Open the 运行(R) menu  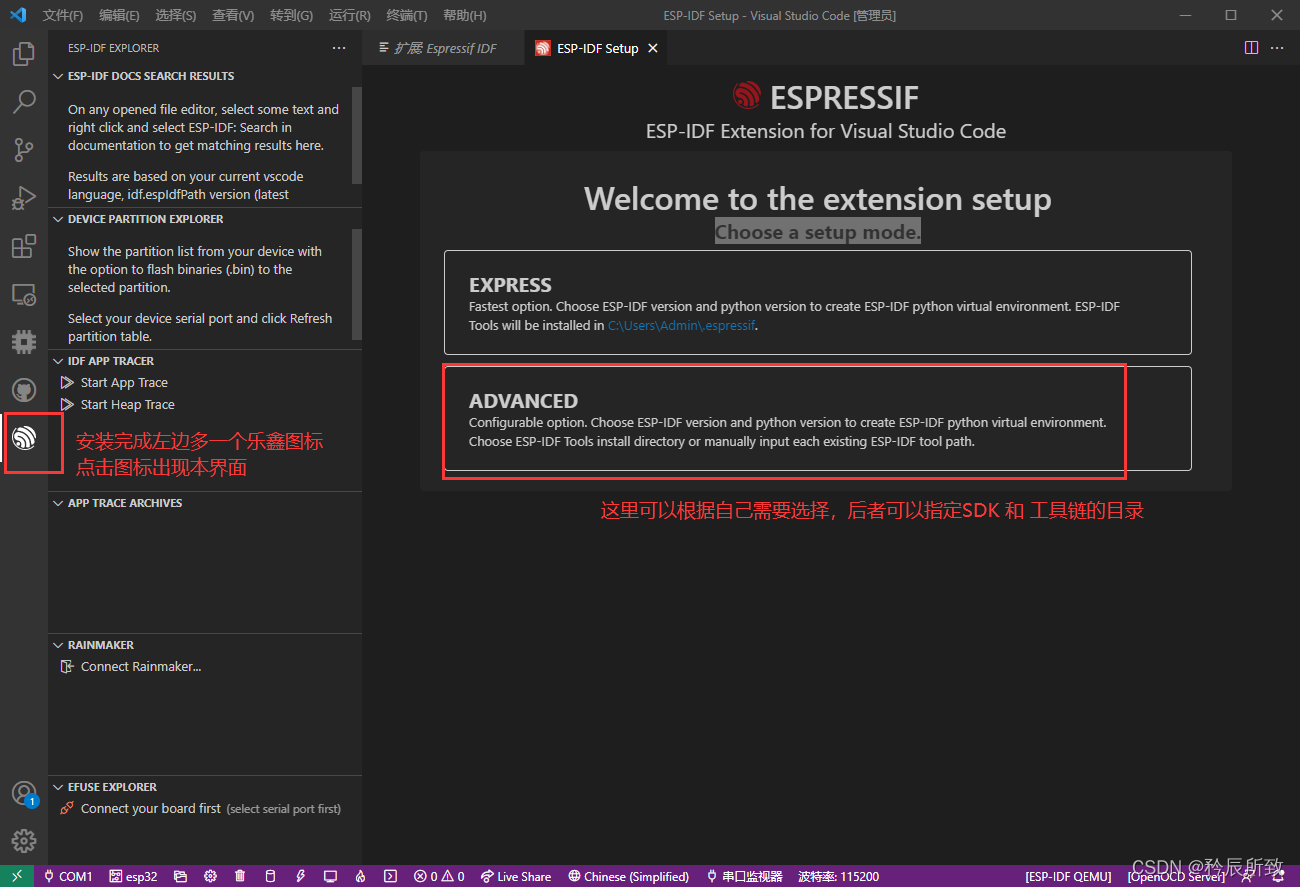(349, 15)
